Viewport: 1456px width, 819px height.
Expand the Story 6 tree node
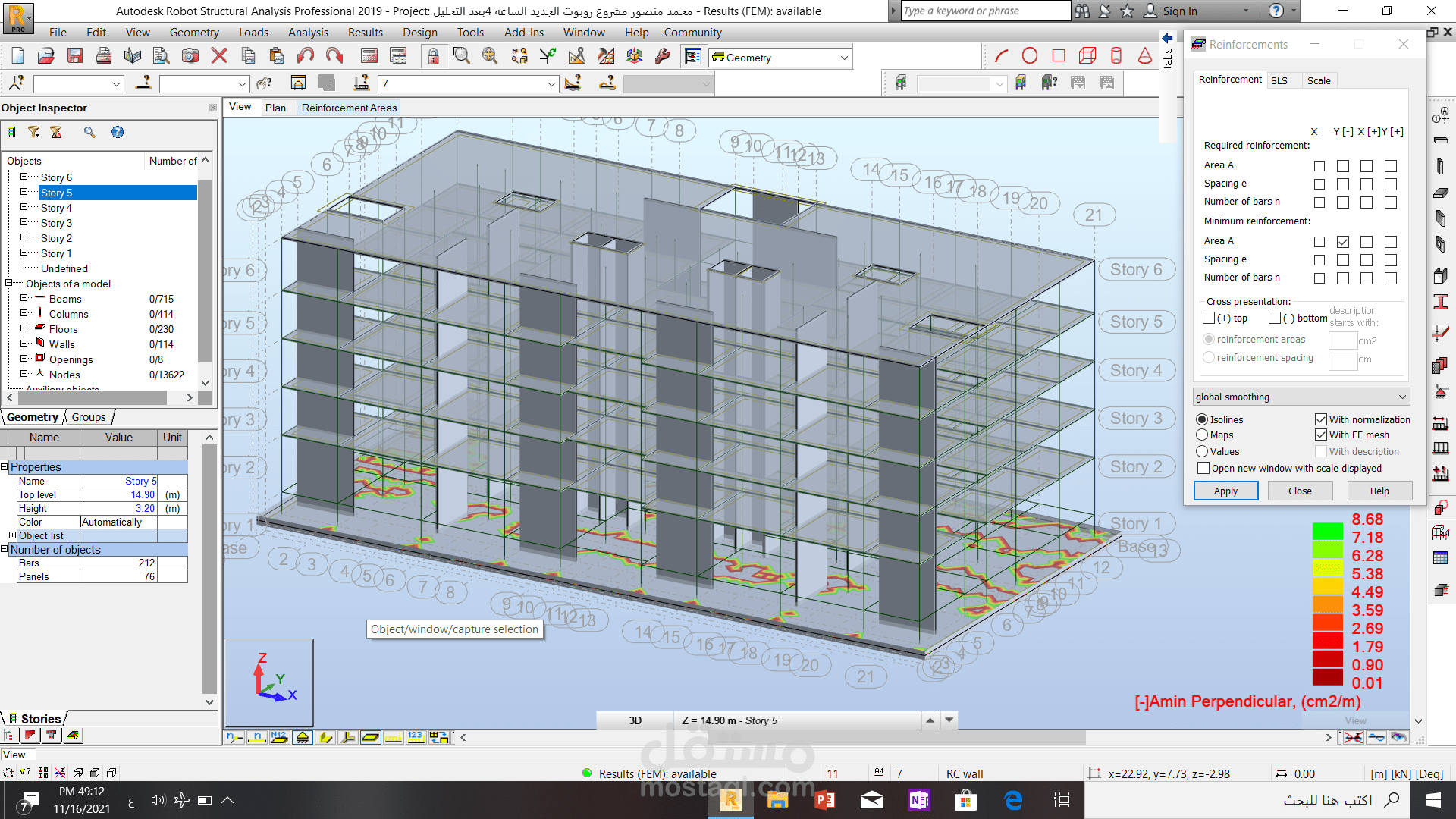coord(24,177)
